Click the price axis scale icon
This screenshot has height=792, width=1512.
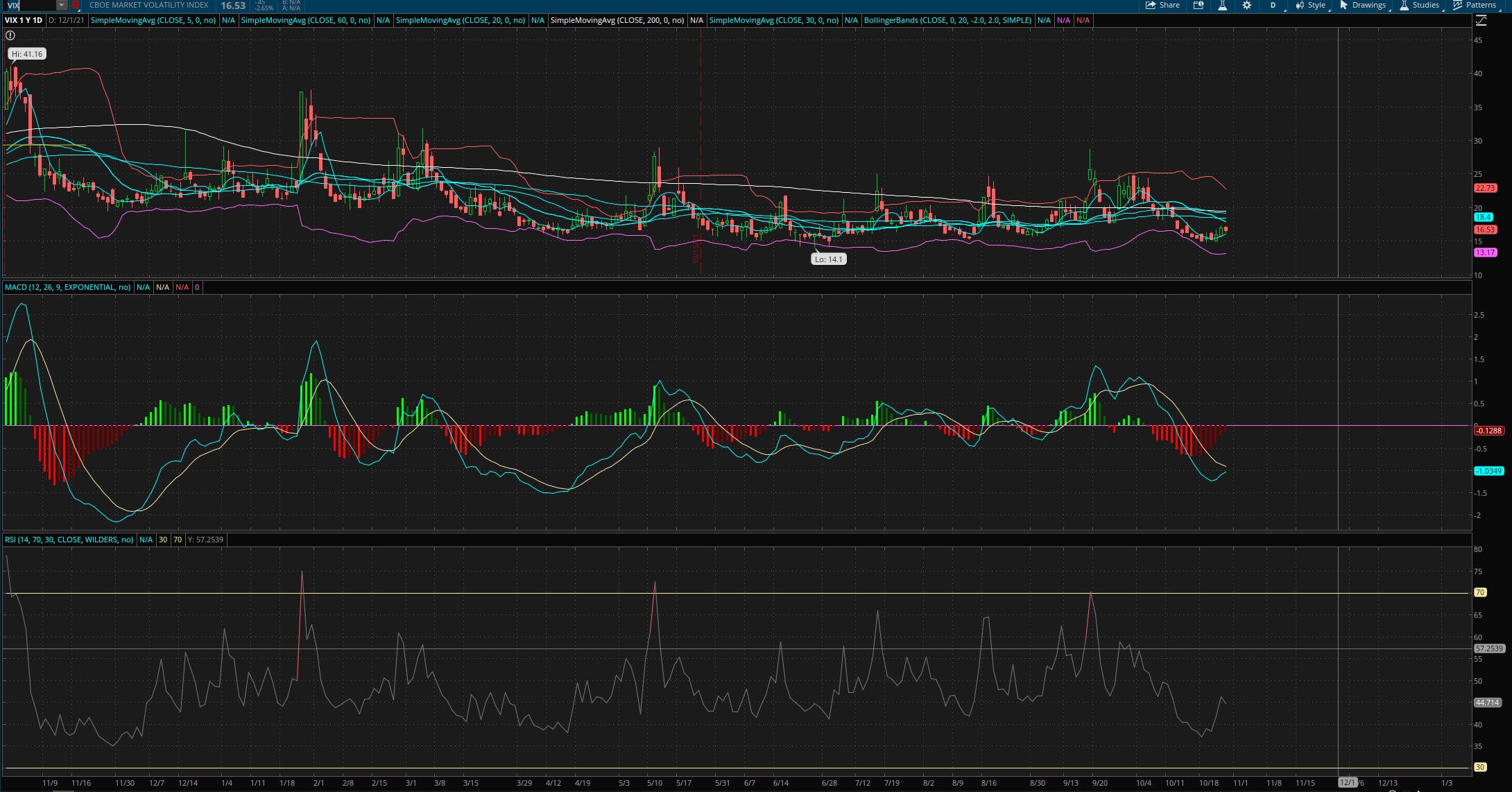pos(1481,20)
